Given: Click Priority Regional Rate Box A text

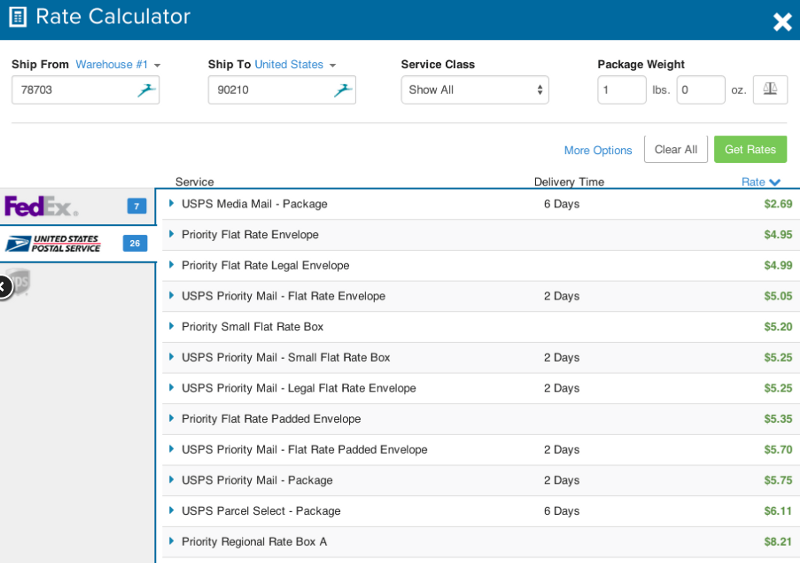Looking at the screenshot, I should click(x=254, y=542).
